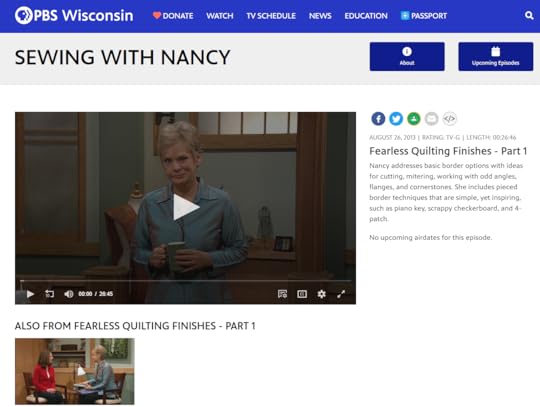Mute the video volume
Image resolution: width=540 pixels, height=407 pixels.
(x=69, y=294)
